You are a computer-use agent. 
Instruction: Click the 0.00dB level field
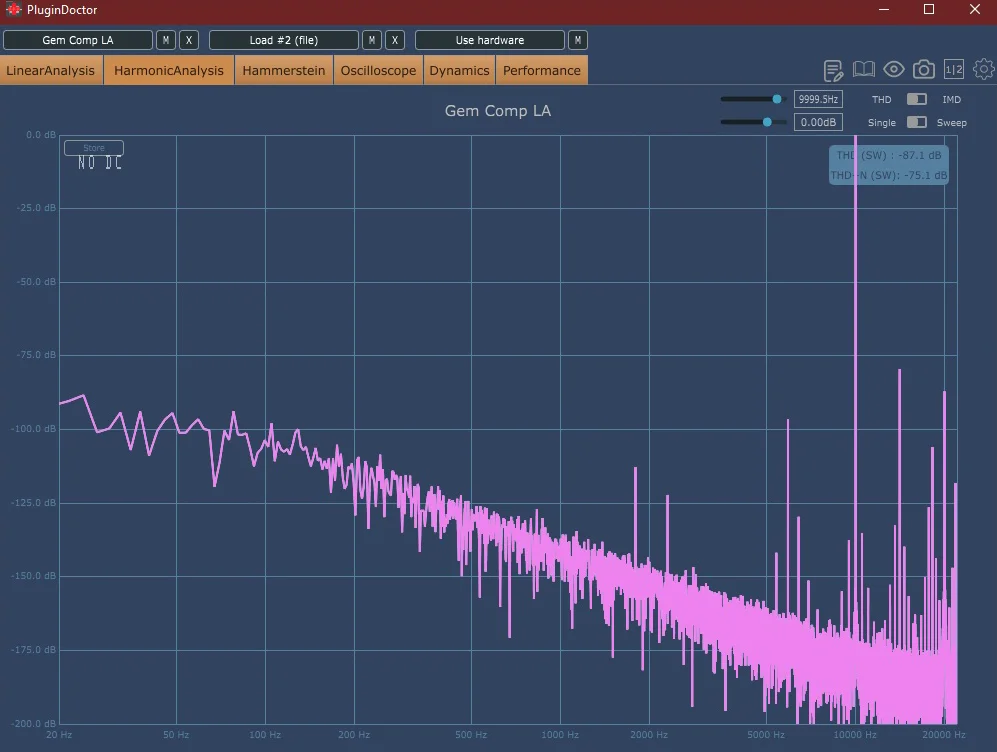pyautogui.click(x=818, y=122)
